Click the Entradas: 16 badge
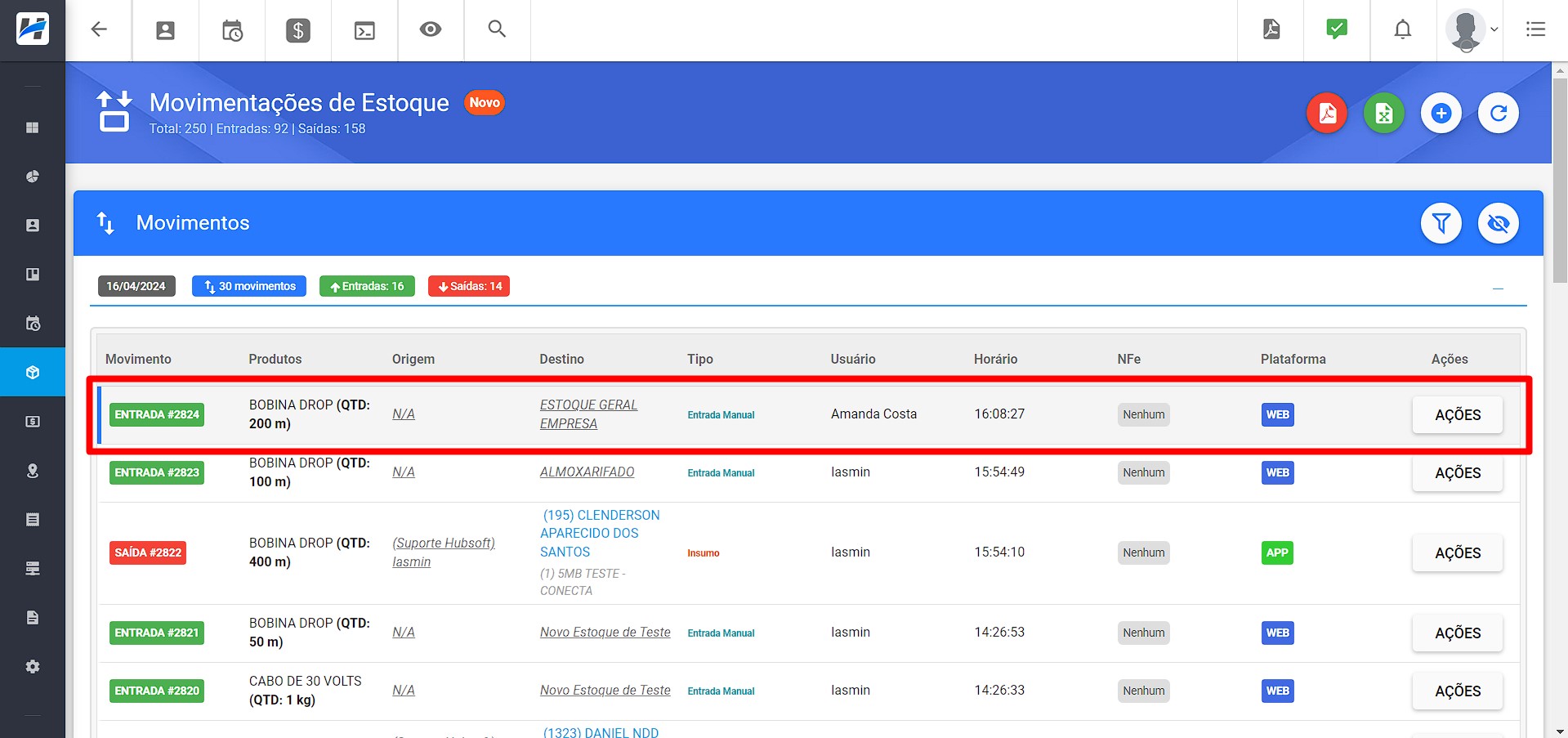This screenshot has height=738, width=1568. click(367, 286)
